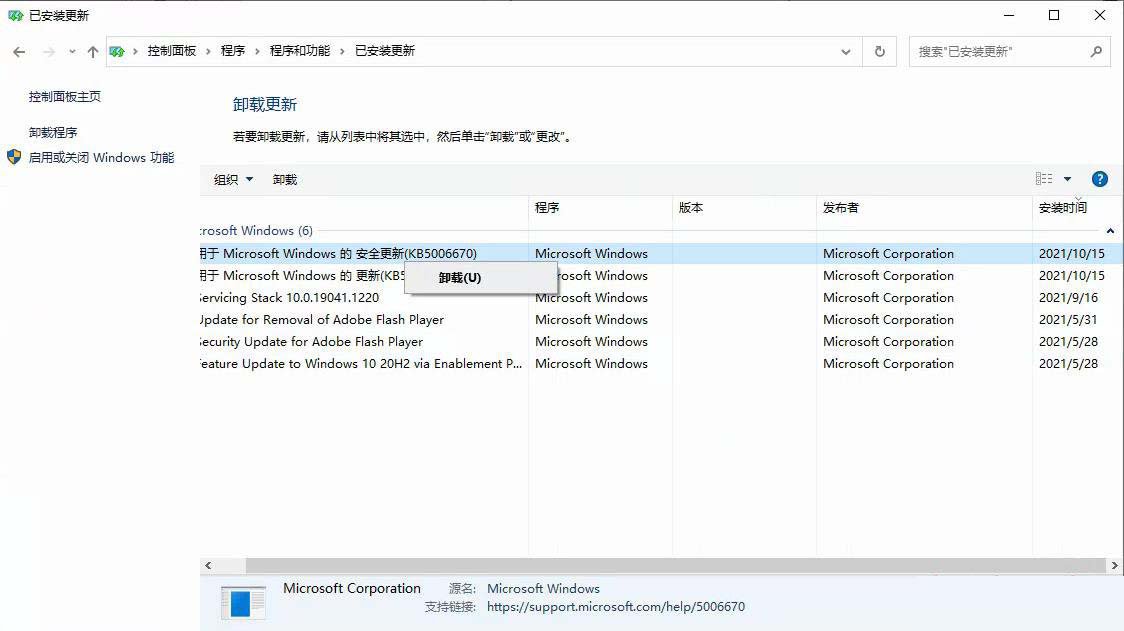Sort by the 发布者 column header

[x=925, y=208]
